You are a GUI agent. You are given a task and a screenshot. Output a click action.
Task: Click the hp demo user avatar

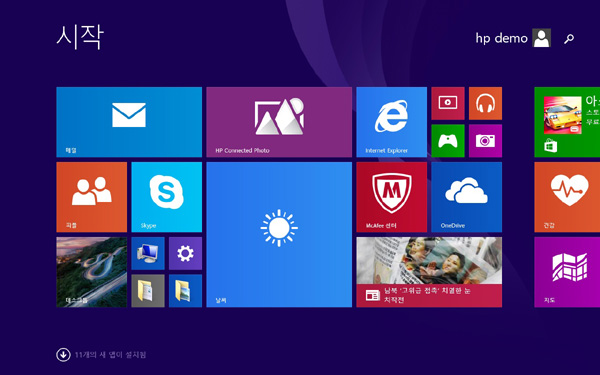pyautogui.click(x=541, y=38)
